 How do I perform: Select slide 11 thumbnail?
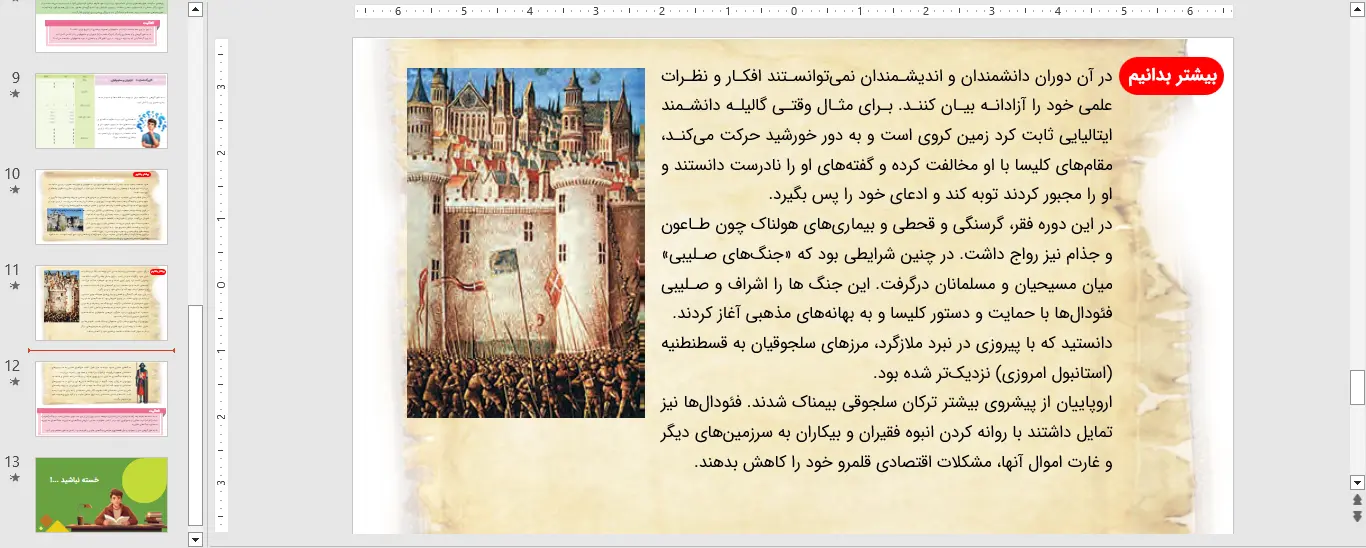(x=101, y=303)
